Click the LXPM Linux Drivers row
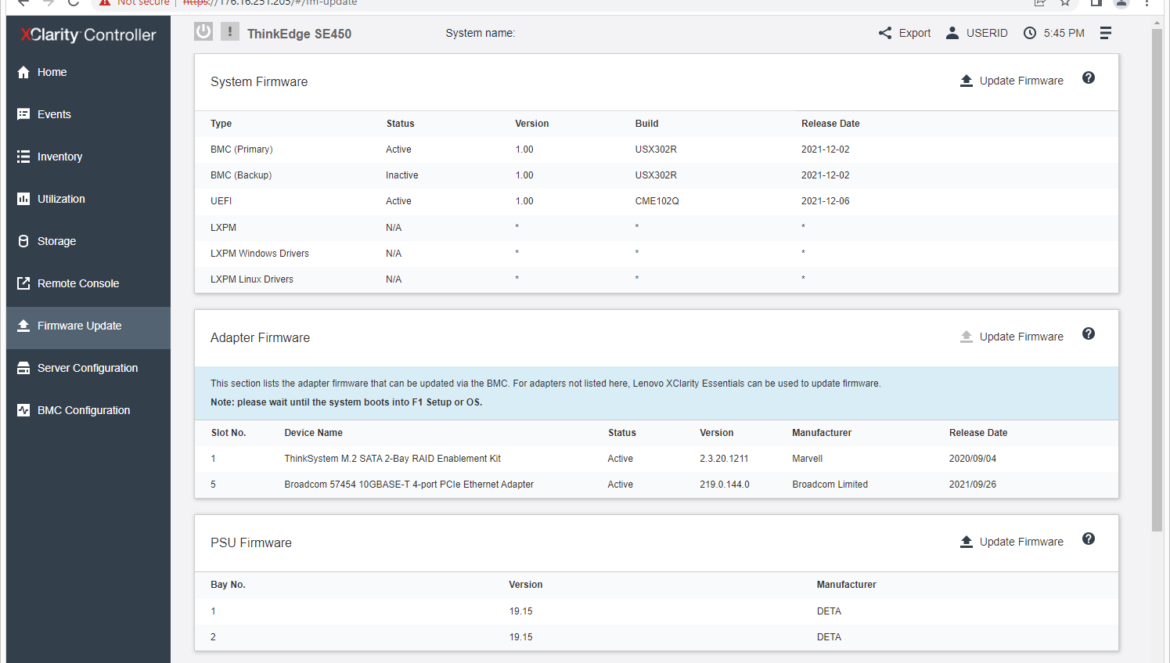The height and width of the screenshot is (663, 1170). tap(657, 279)
